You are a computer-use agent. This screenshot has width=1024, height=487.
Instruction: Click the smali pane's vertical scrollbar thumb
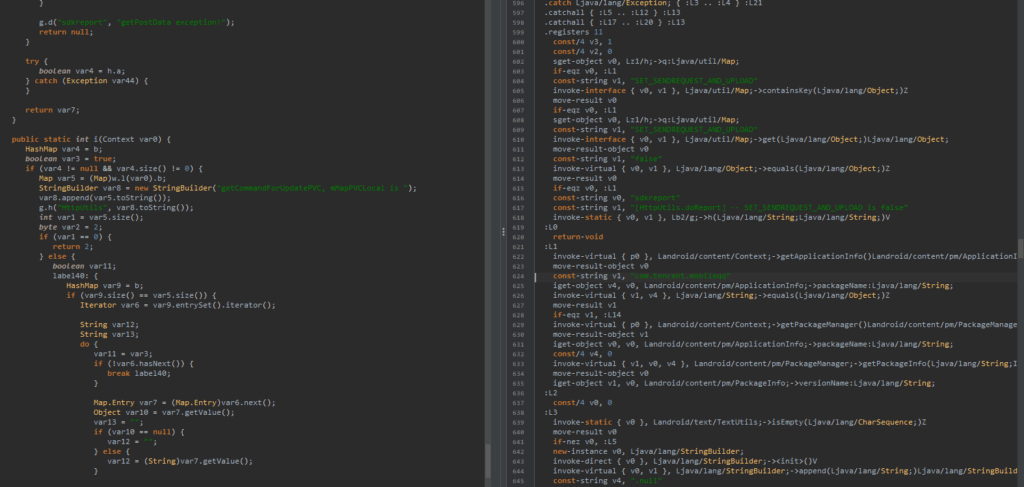pyautogui.click(x=1019, y=248)
